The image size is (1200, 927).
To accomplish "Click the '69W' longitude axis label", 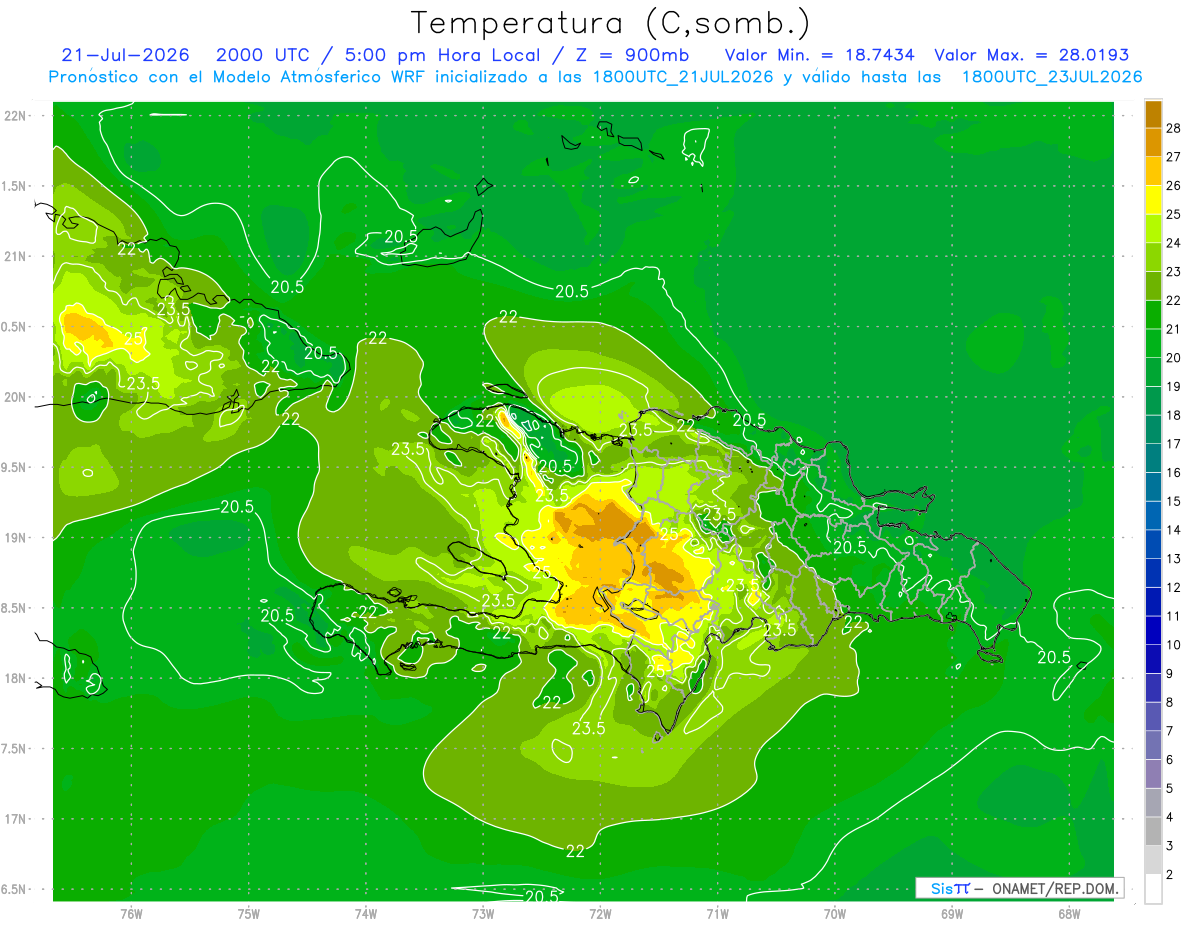I will (952, 914).
